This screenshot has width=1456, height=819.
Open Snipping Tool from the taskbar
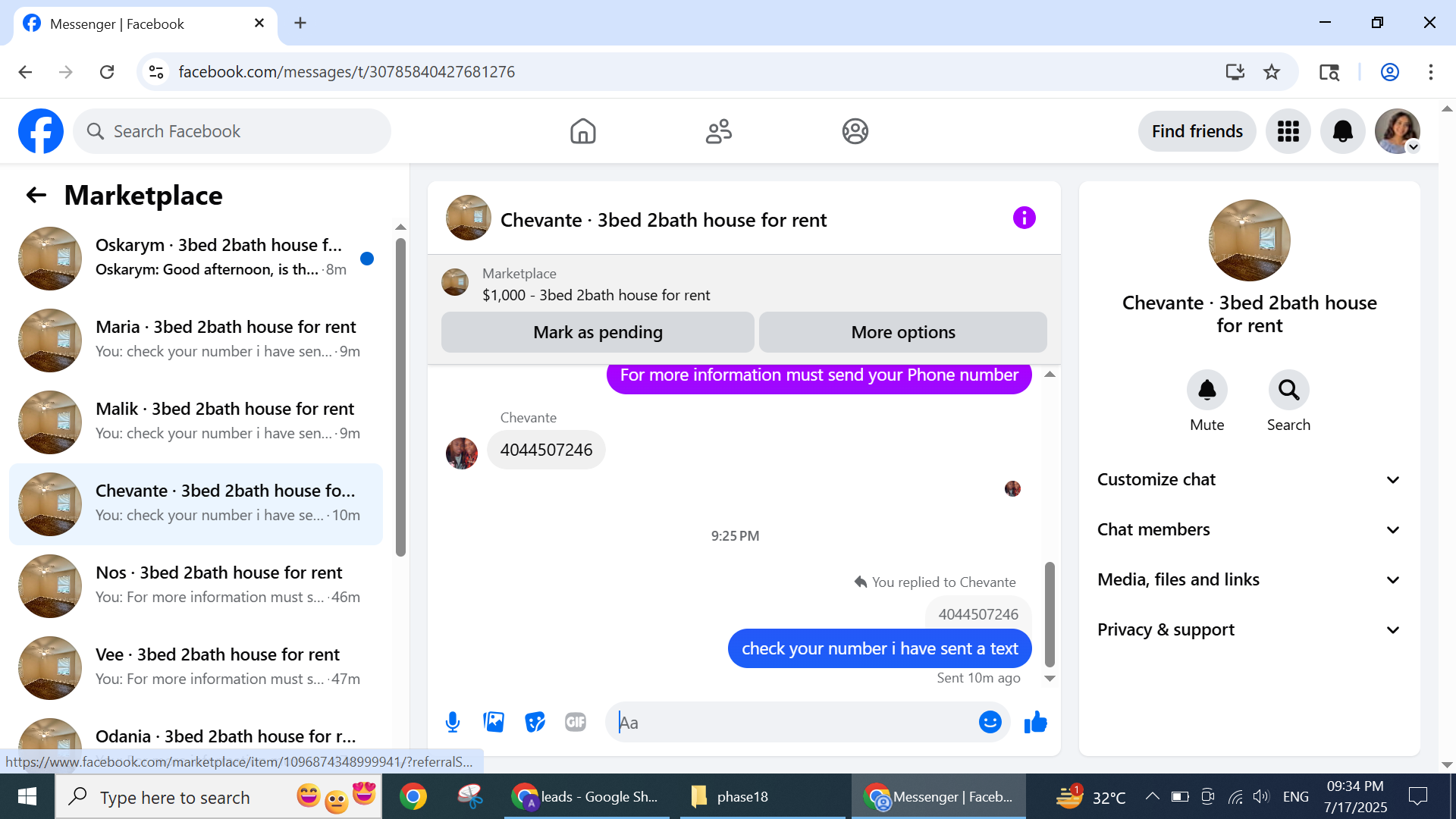point(470,796)
